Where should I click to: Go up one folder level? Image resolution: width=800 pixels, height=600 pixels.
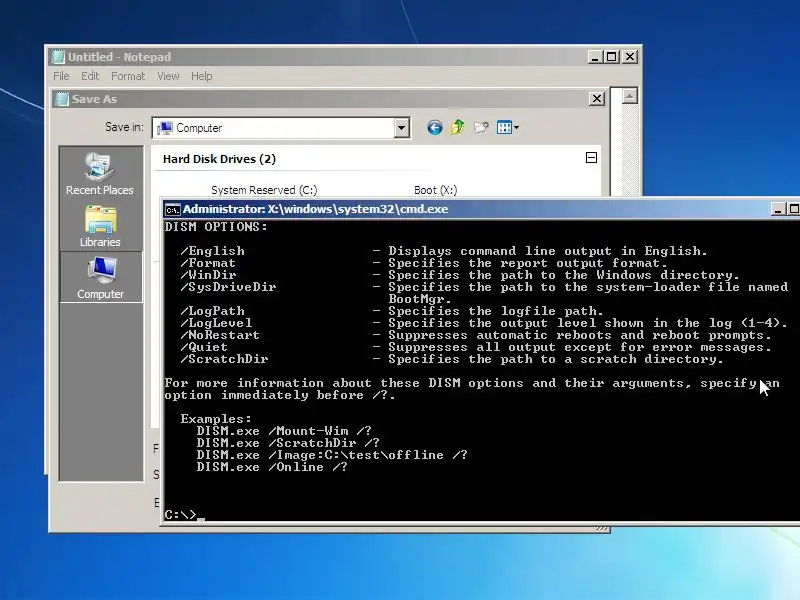458,127
